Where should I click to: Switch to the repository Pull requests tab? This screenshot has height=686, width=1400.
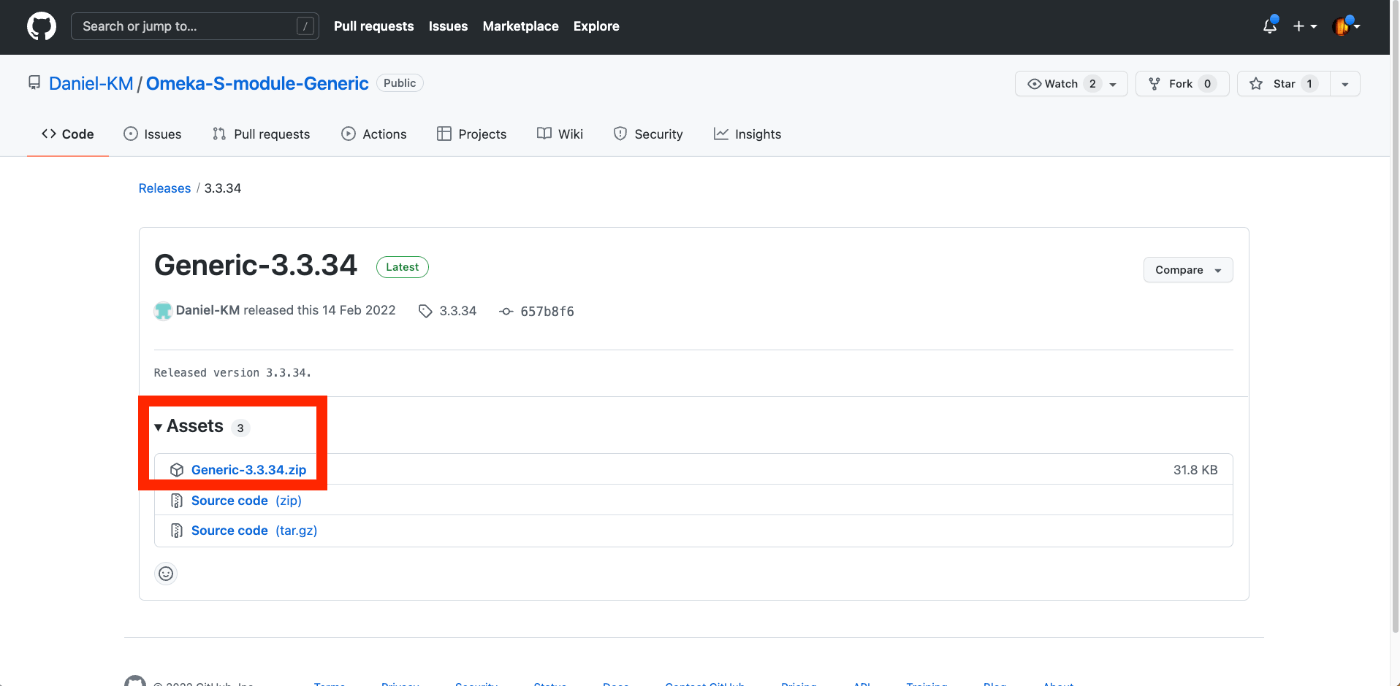[x=261, y=134]
